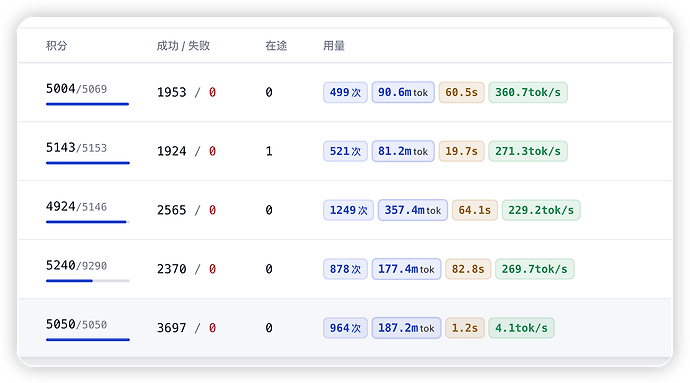Click progress bar under 4924/5146
The image size is (690, 383).
(x=88, y=222)
